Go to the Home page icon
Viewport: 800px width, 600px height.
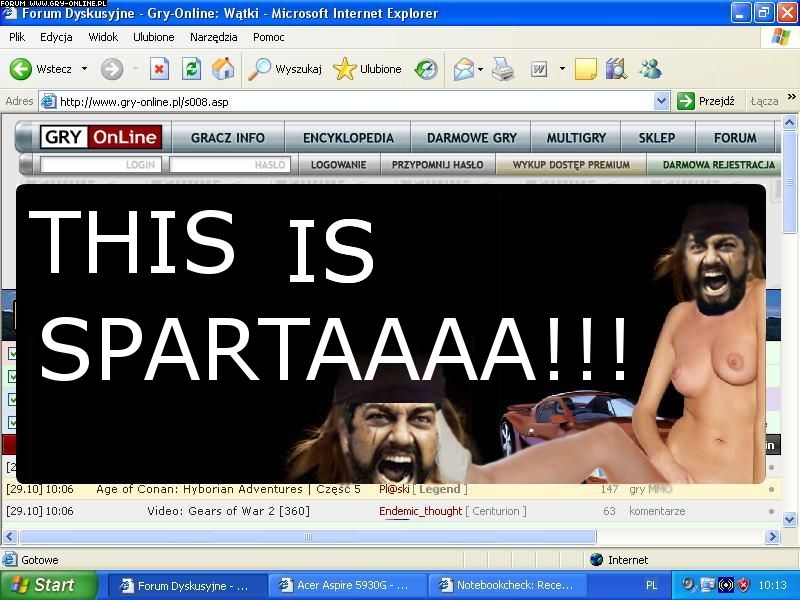pos(222,69)
